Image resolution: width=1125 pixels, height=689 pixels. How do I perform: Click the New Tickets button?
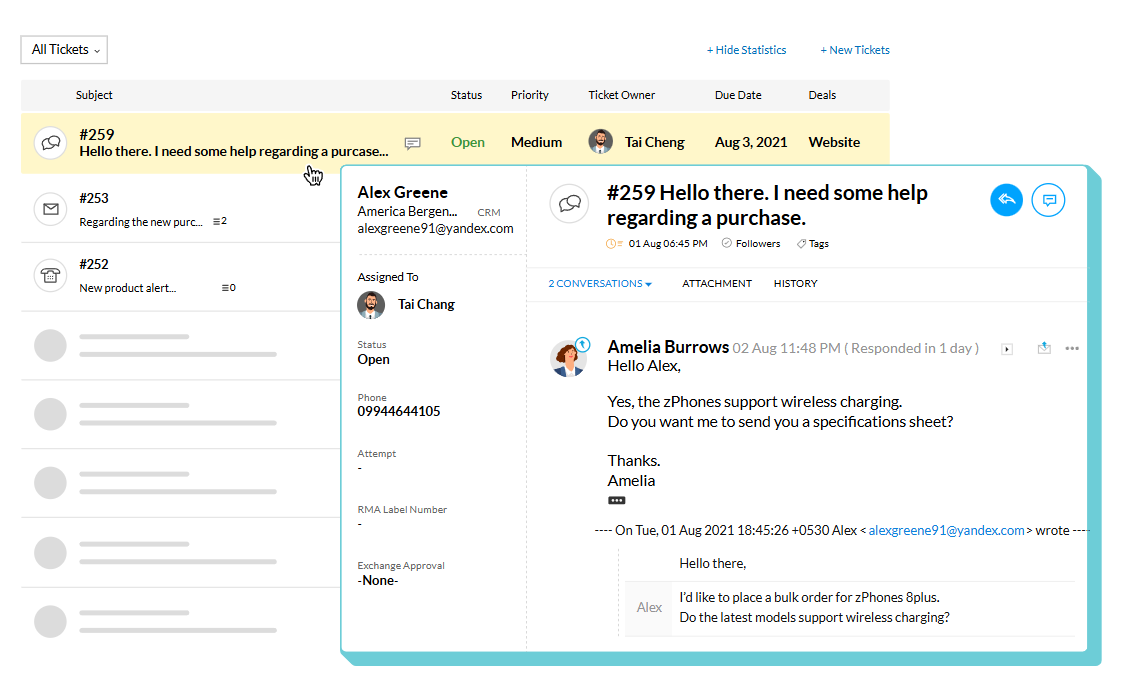coord(855,49)
